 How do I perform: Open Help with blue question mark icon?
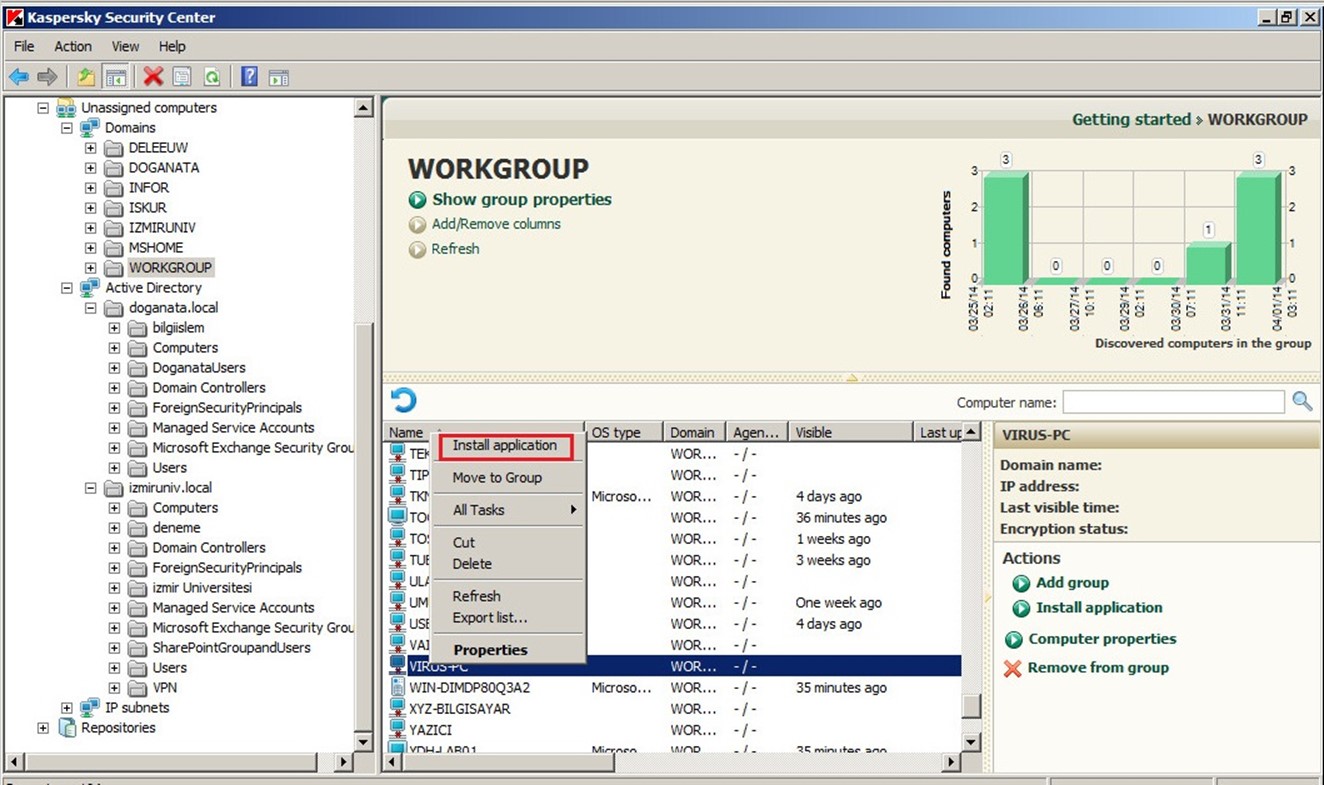[x=250, y=77]
